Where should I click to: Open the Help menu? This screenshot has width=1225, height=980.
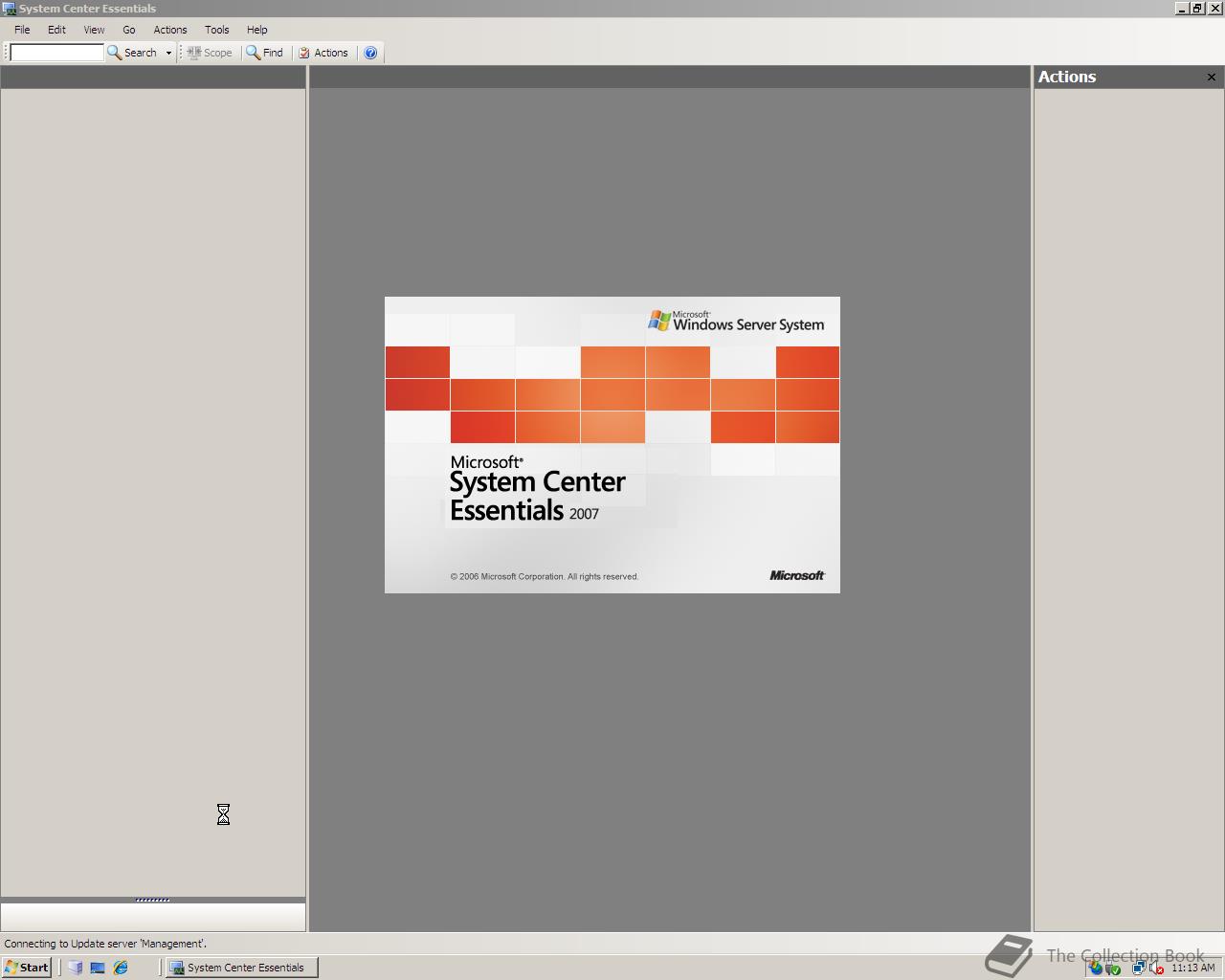click(257, 30)
